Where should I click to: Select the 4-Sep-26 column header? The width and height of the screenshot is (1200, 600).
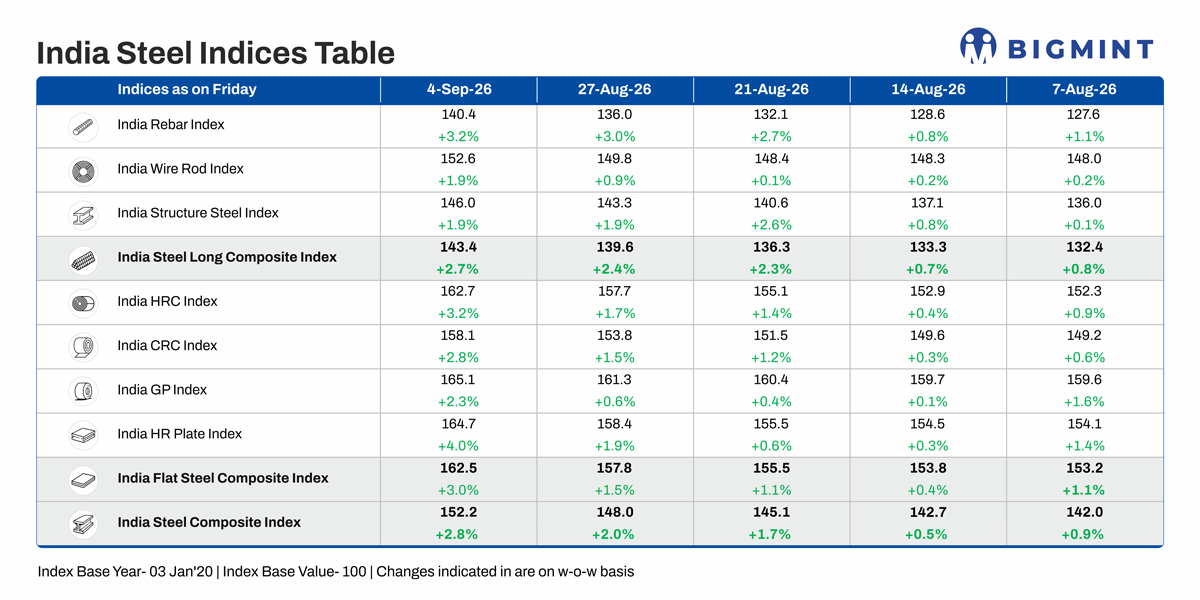[459, 89]
